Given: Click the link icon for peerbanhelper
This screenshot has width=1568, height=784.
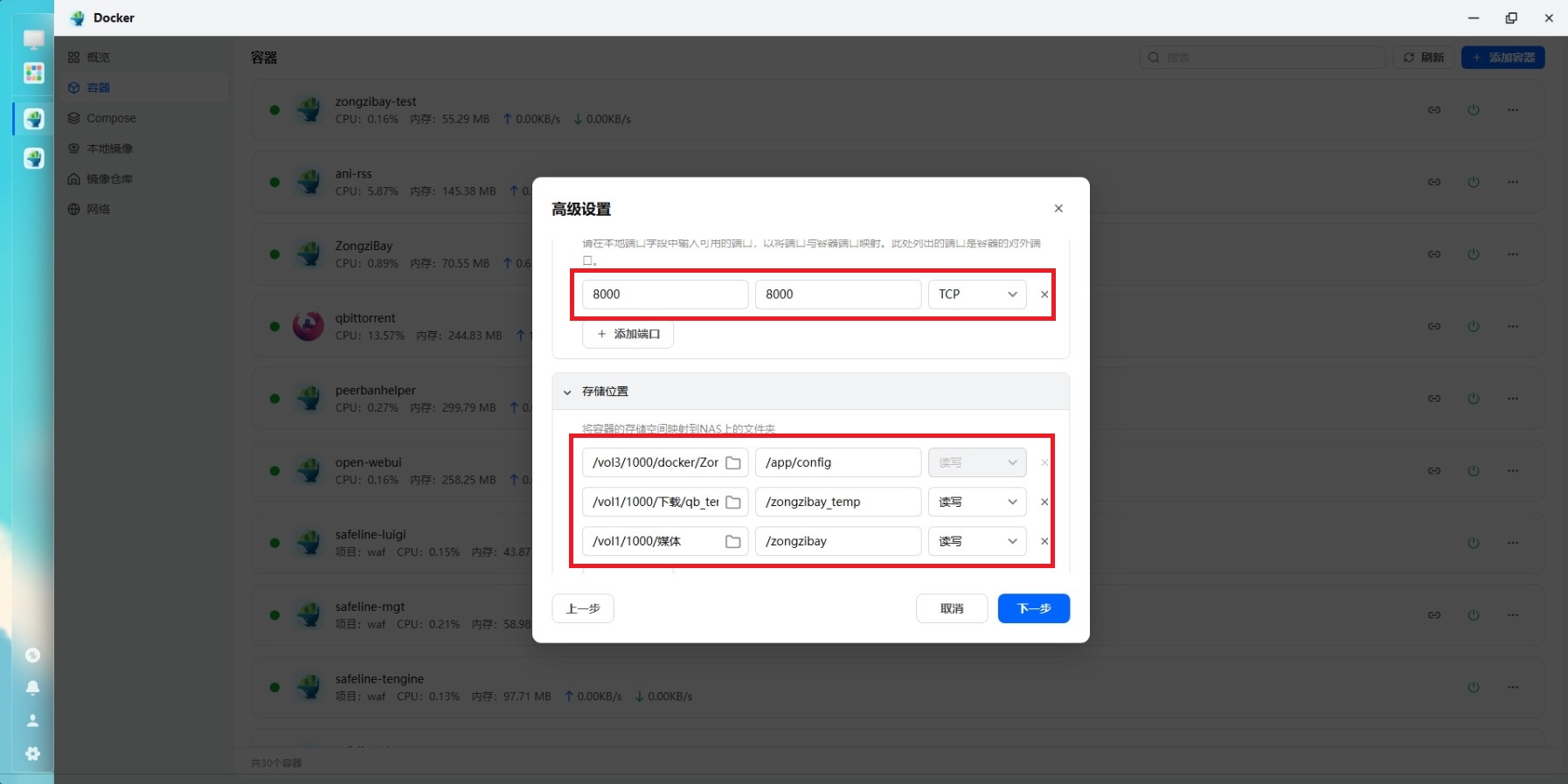Looking at the screenshot, I should click(1434, 399).
